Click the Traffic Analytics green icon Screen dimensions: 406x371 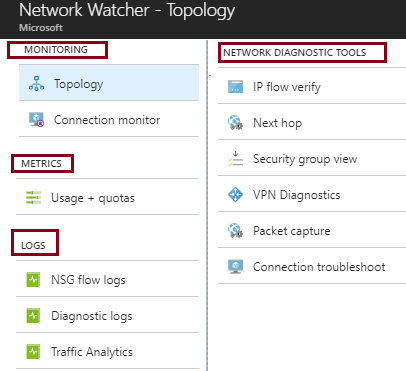(33, 351)
